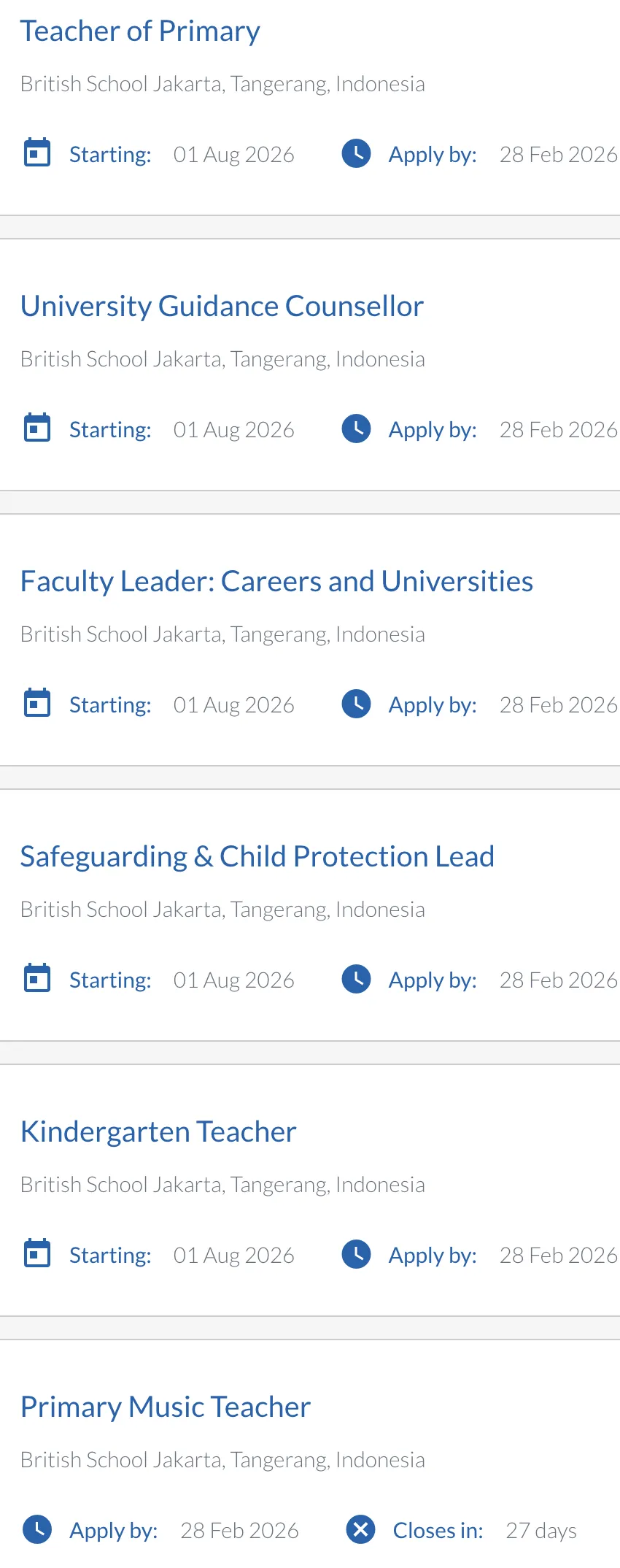This screenshot has height=1568, width=620.
Task: Open Faculty Leader: Careers and Universities
Action: coord(276,582)
